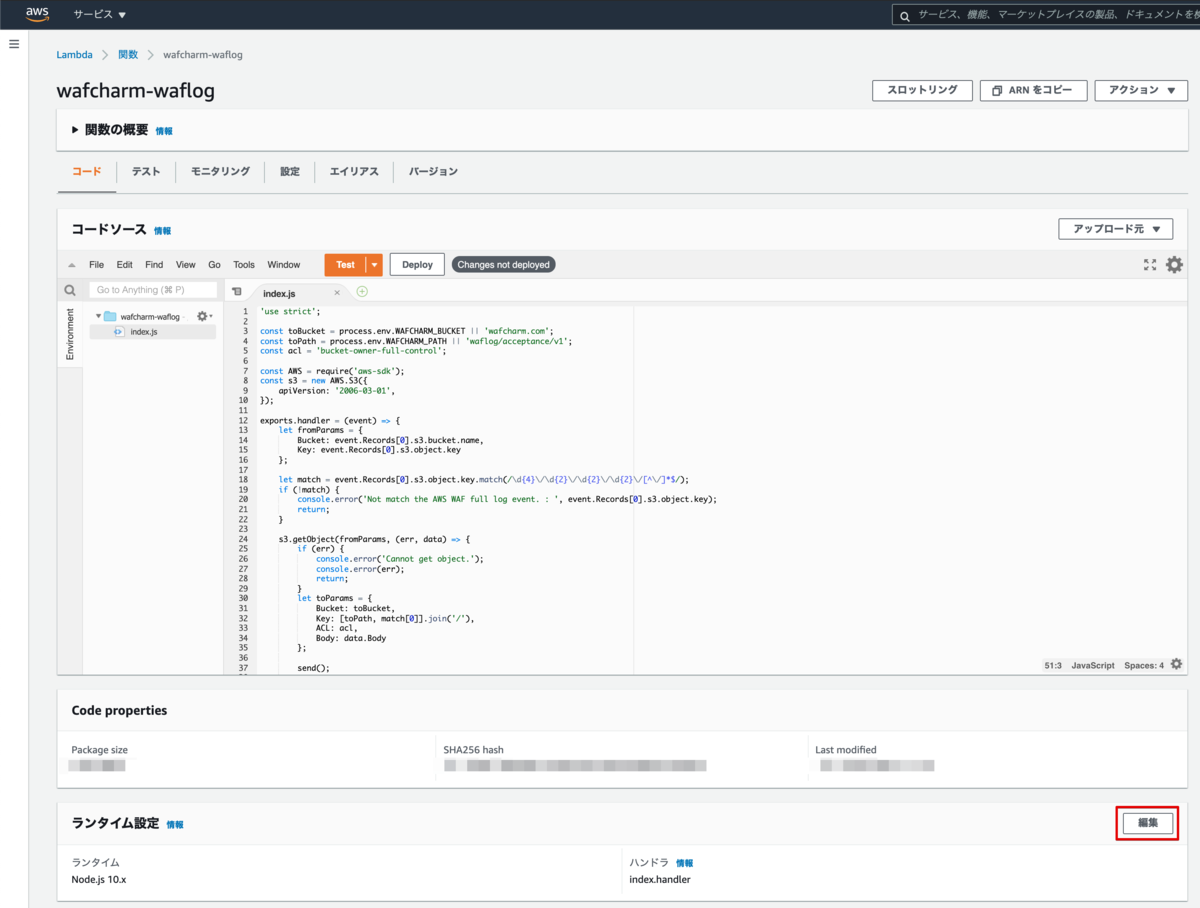Open the Environment side panel tab
Image resolution: width=1200 pixels, height=908 pixels.
70,334
